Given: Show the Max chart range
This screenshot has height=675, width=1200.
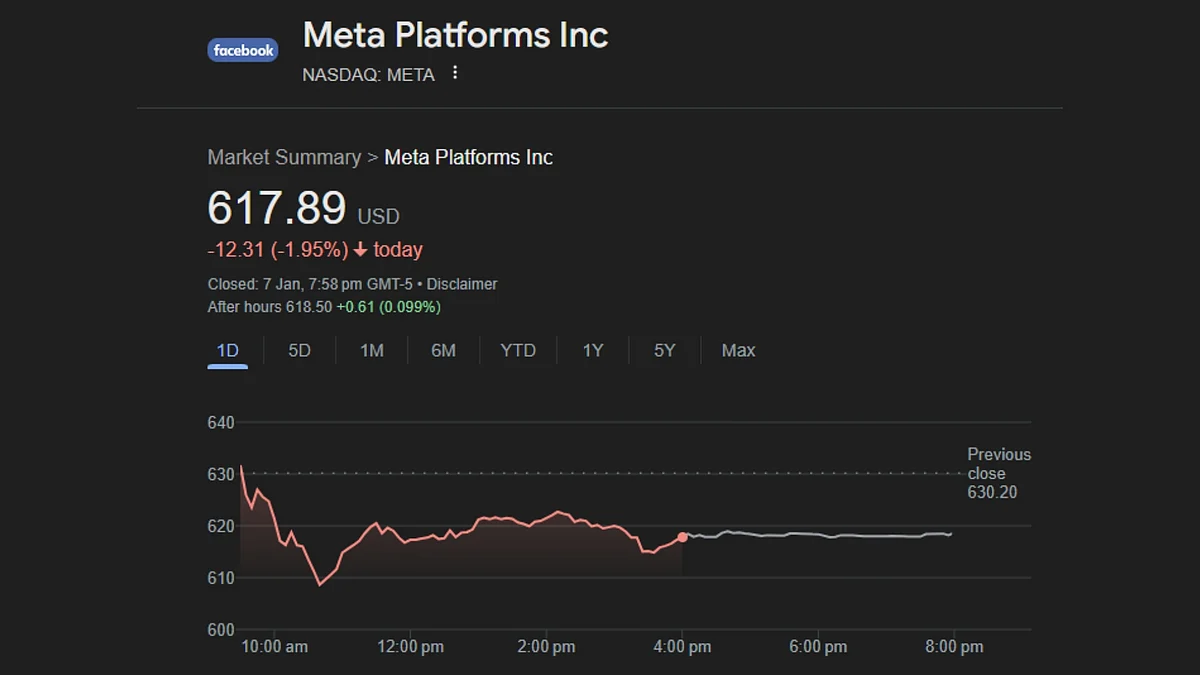Looking at the screenshot, I should click(x=739, y=351).
